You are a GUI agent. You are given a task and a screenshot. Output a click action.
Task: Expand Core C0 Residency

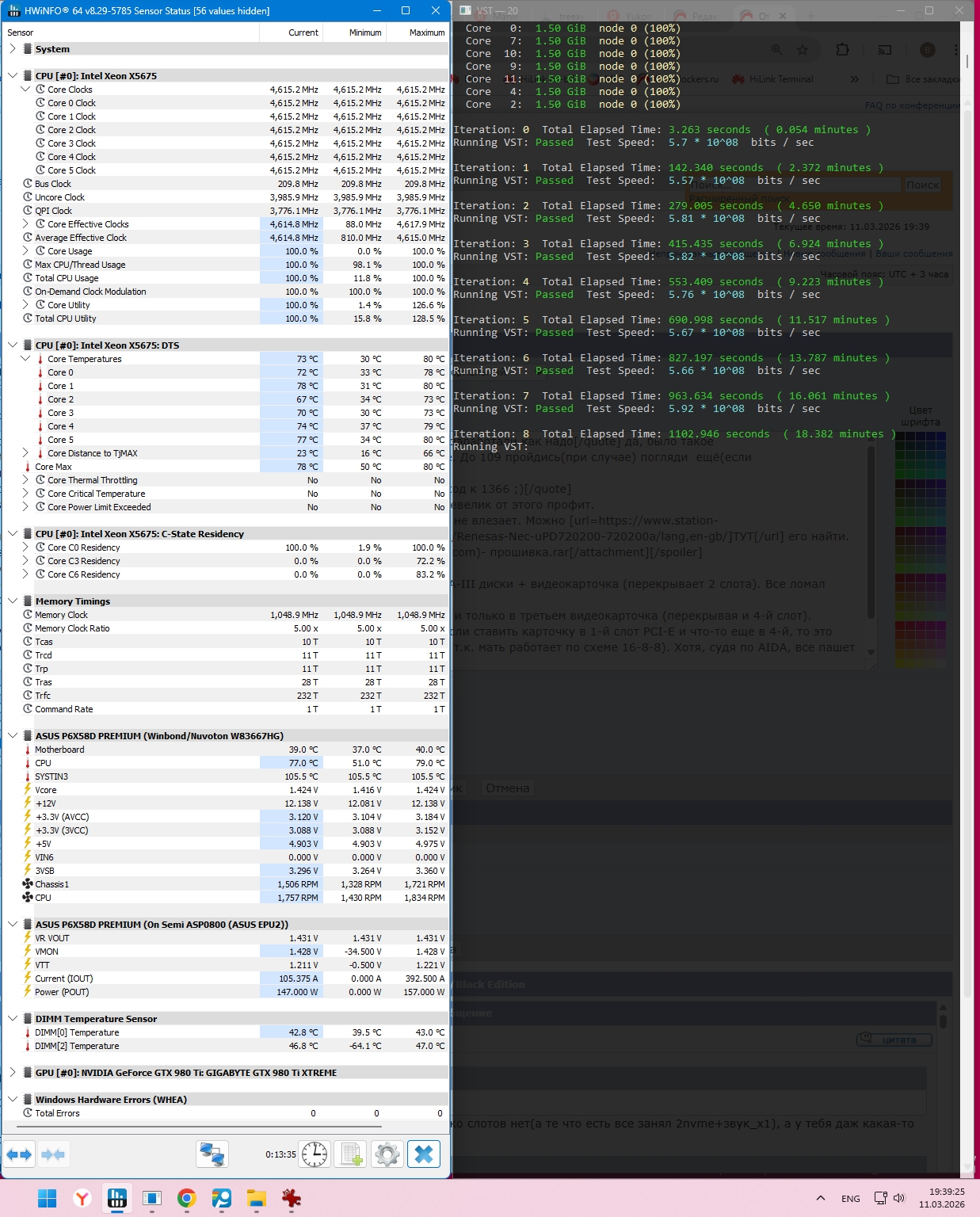[x=25, y=547]
